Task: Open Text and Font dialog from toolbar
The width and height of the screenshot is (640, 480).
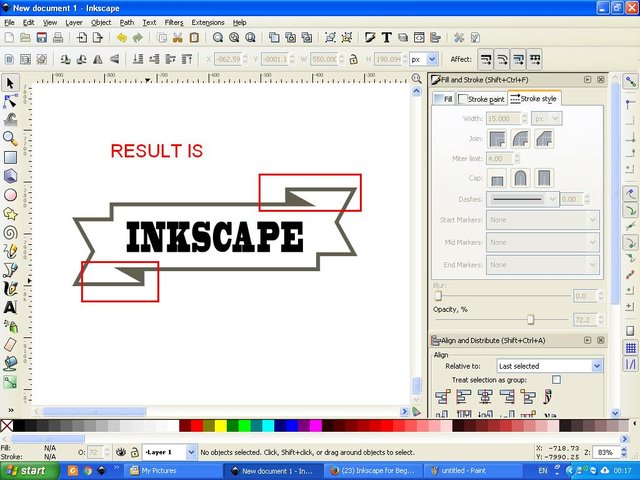Action: click(x=386, y=38)
